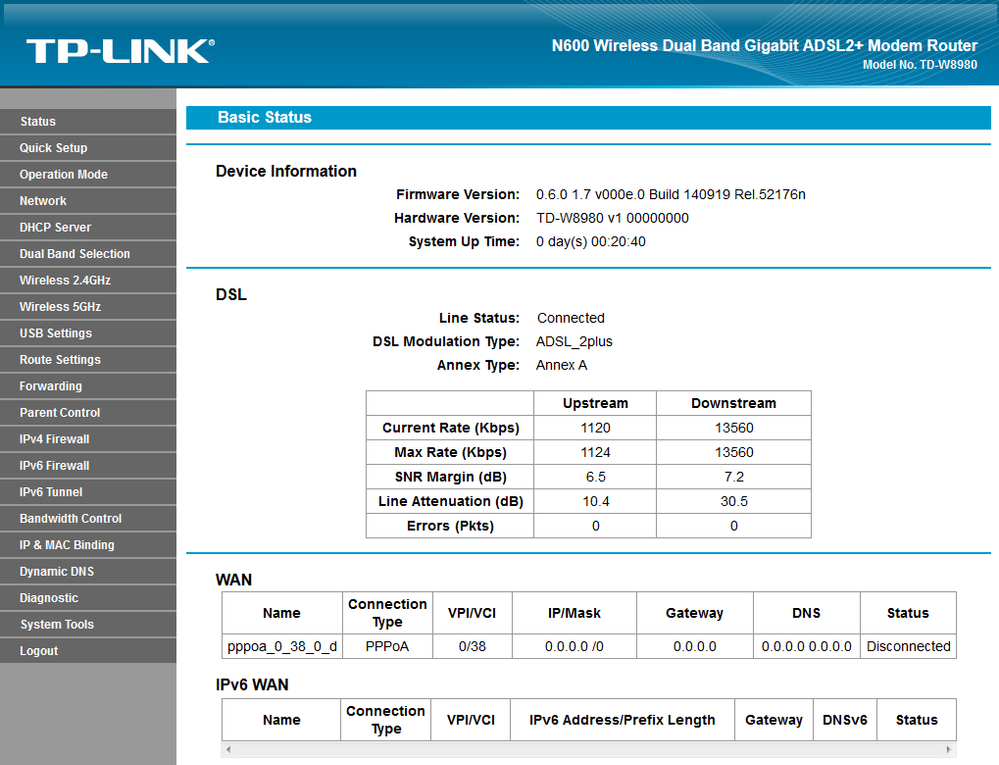999x765 pixels.
Task: Click right arrow of horizontal scrollbar
Action: [949, 750]
